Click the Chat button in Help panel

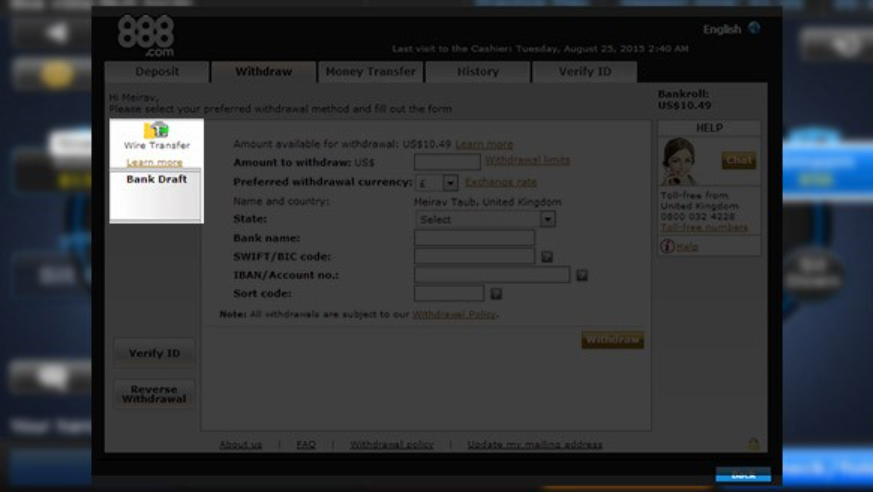[739, 160]
